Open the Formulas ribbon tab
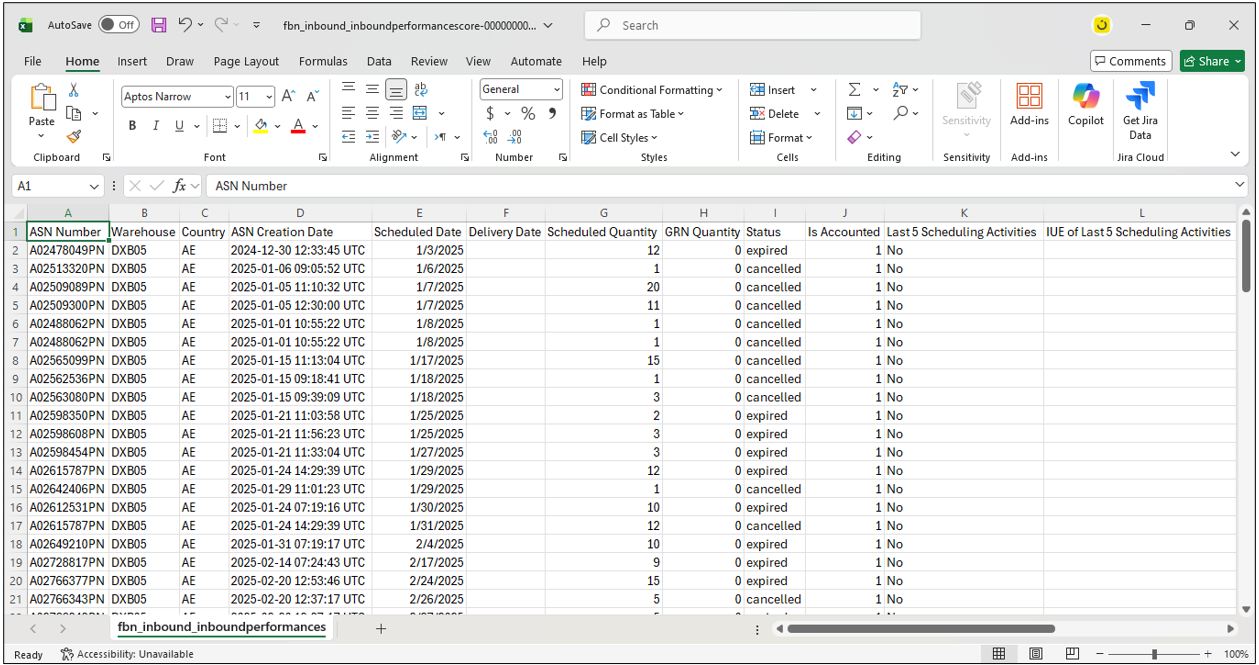The image size is (1259, 665). pos(323,61)
